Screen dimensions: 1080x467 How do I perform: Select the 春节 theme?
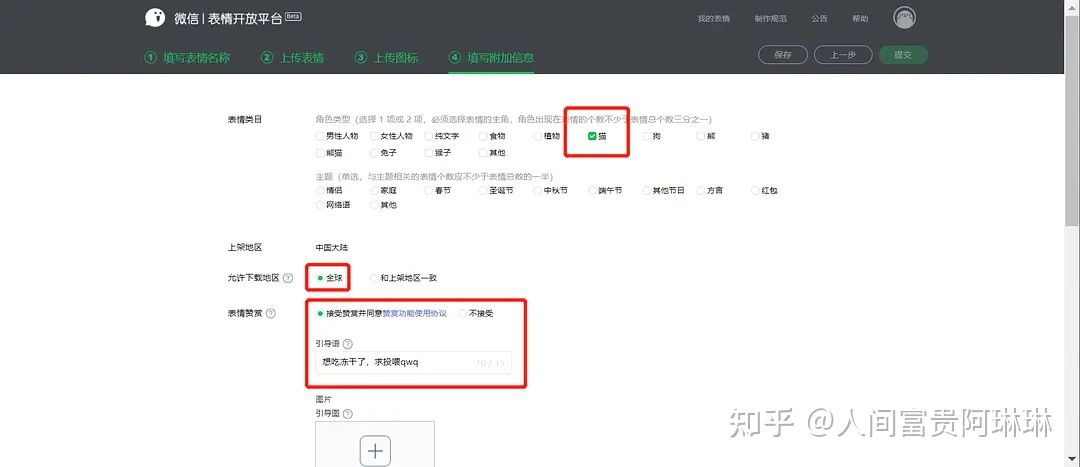point(429,190)
